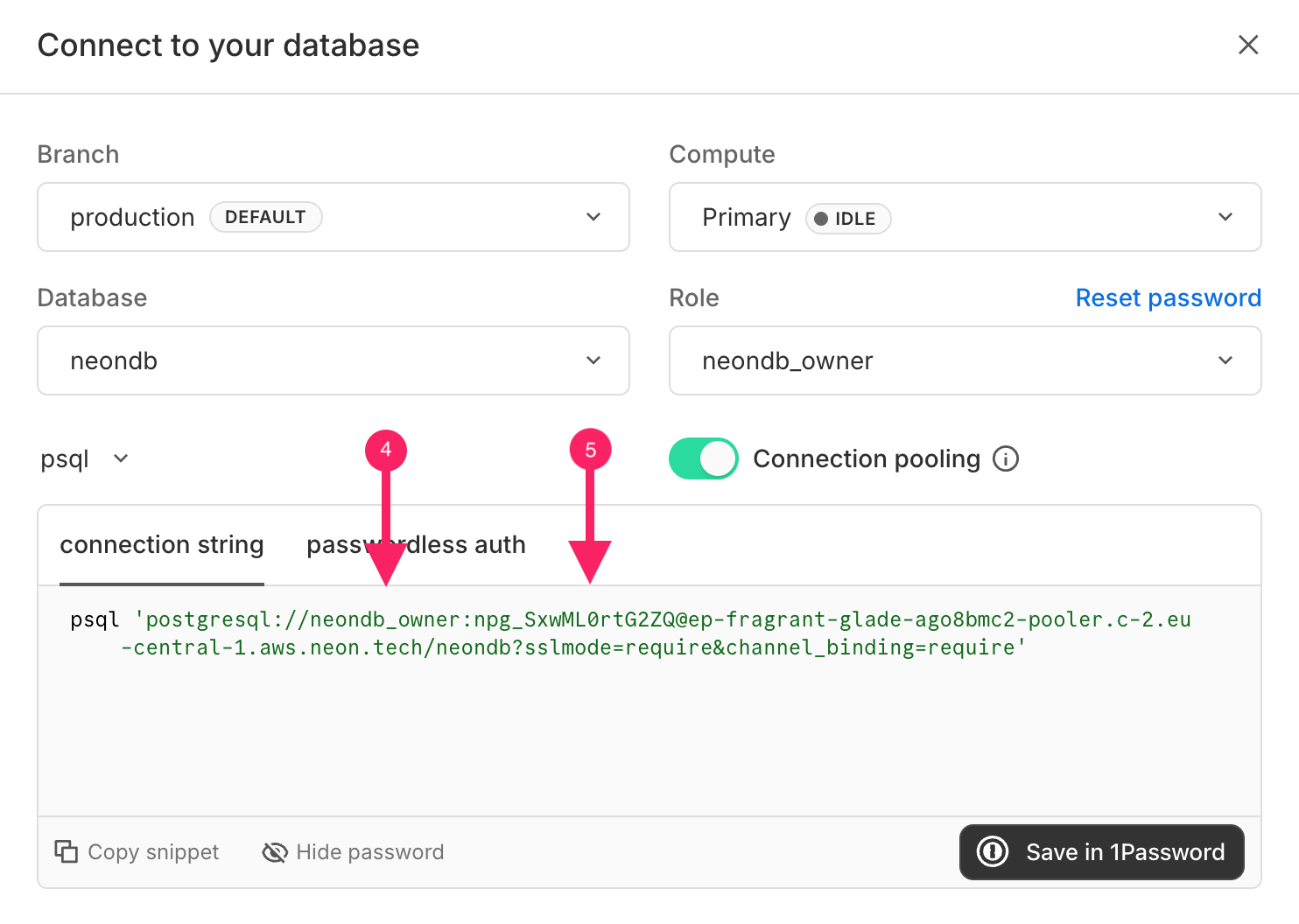The height and width of the screenshot is (924, 1299).
Task: Click the IDLE status badge next to Primary
Action: 847,219
